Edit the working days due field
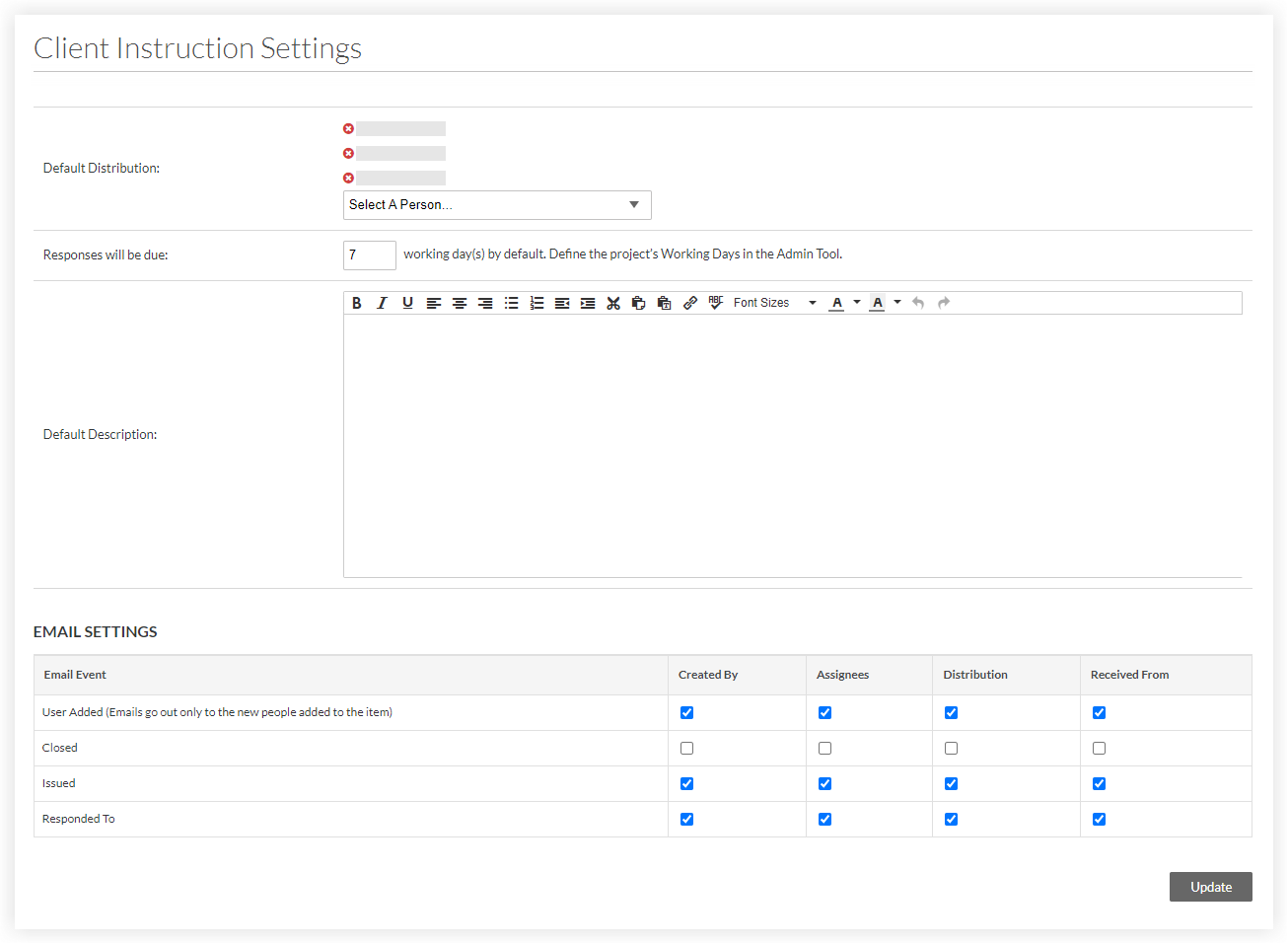 (x=369, y=254)
